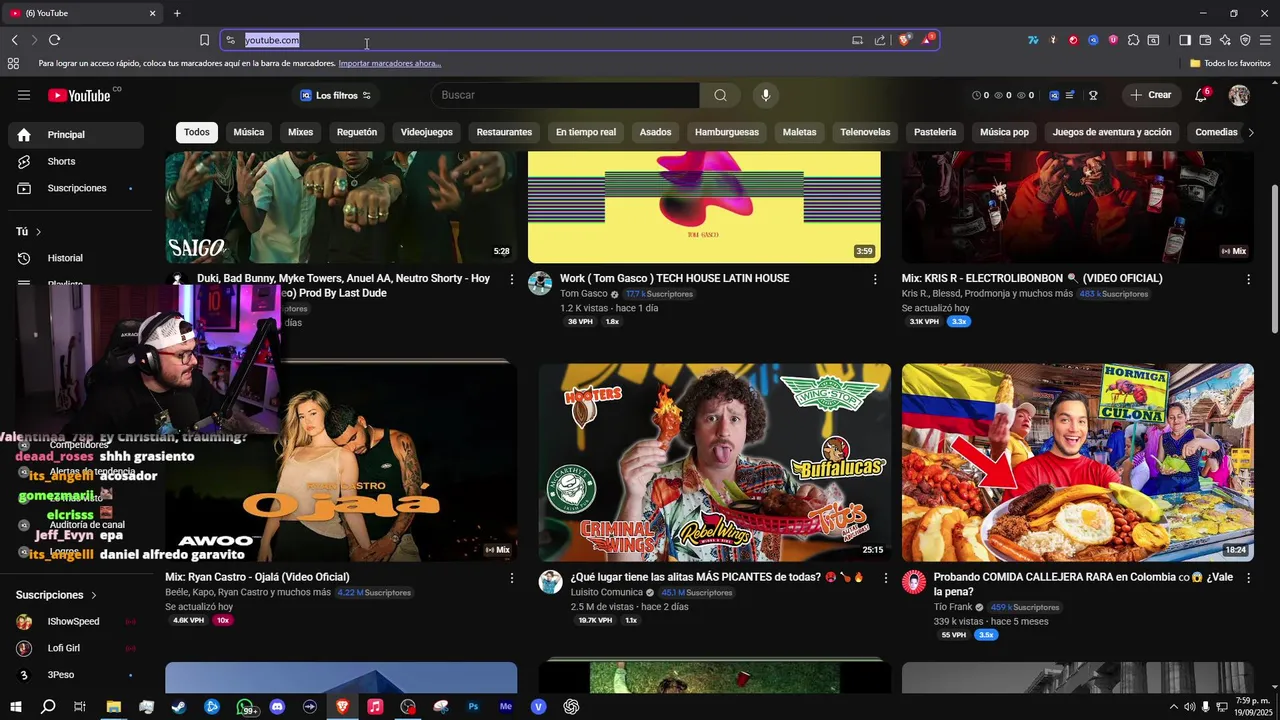Open the Tom Gasco channel name link

584,294
